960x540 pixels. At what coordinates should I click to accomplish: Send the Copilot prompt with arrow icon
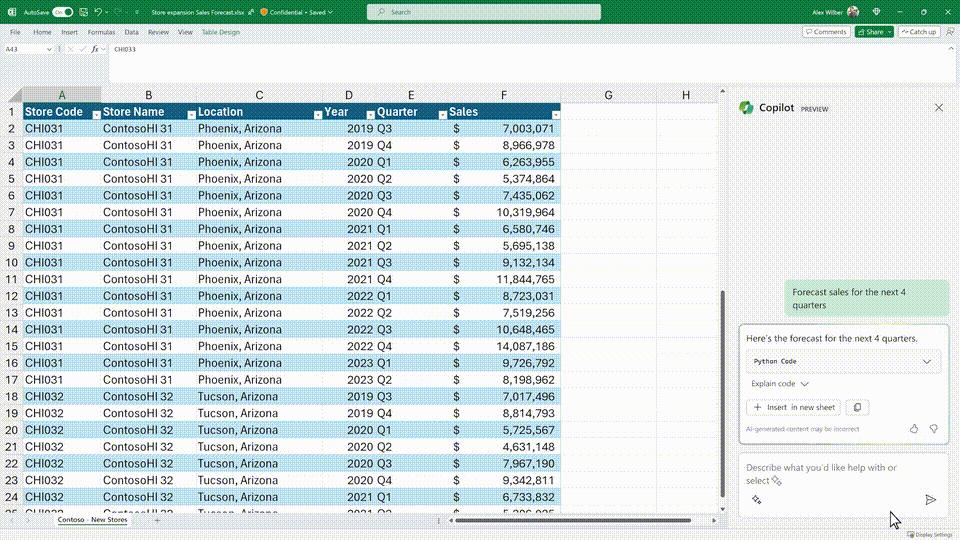(930, 499)
